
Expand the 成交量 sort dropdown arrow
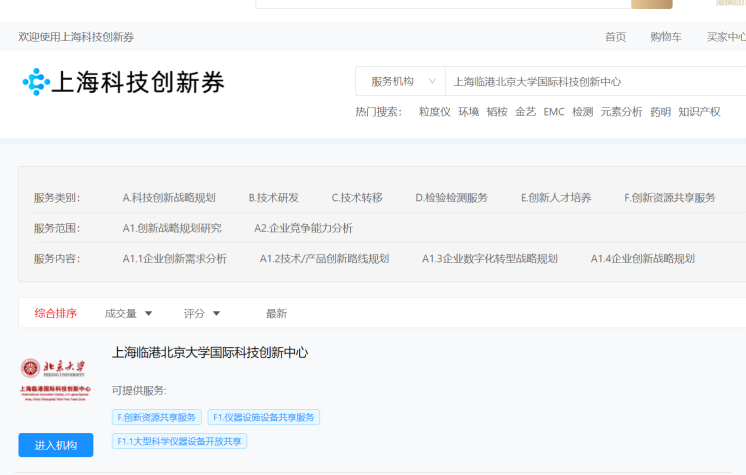(x=149, y=314)
